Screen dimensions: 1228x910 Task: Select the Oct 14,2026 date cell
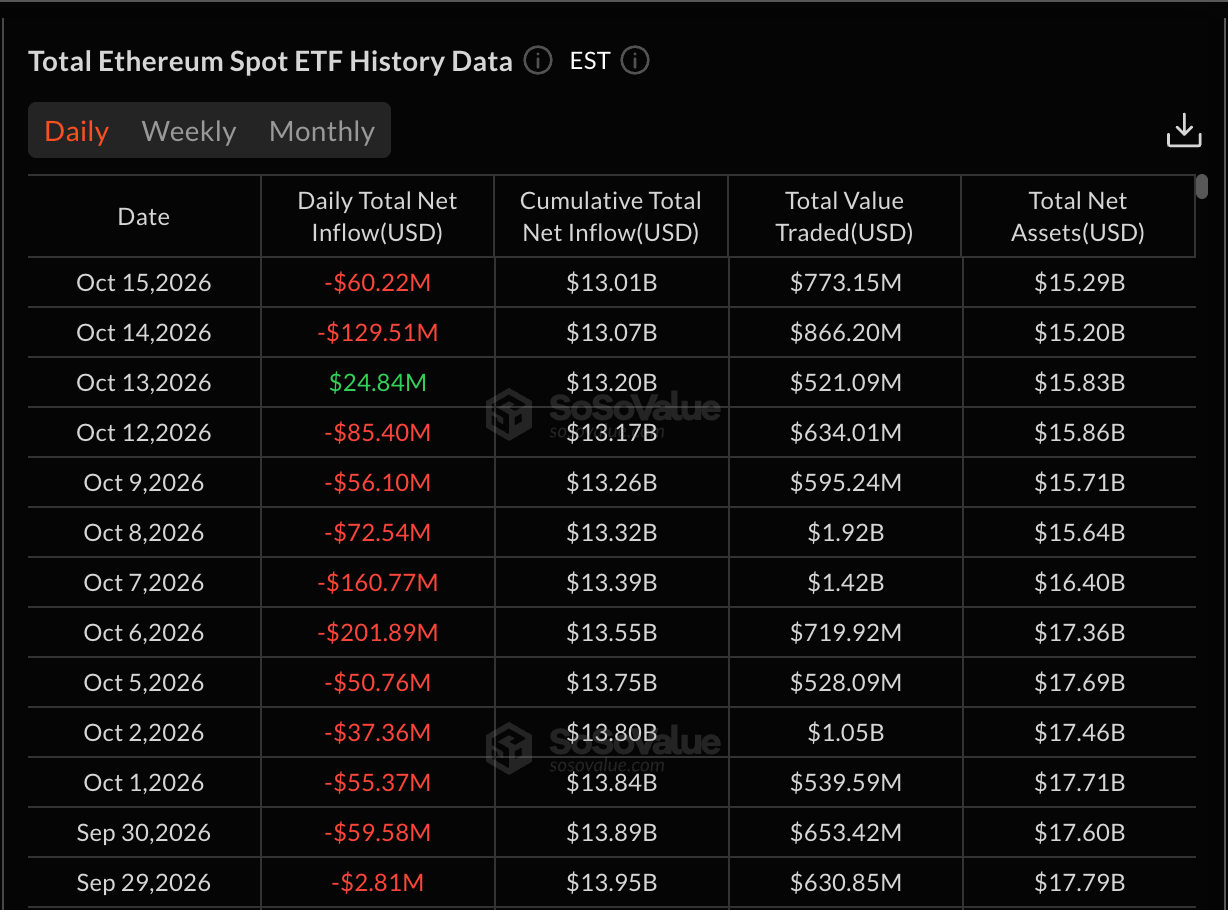coord(144,333)
